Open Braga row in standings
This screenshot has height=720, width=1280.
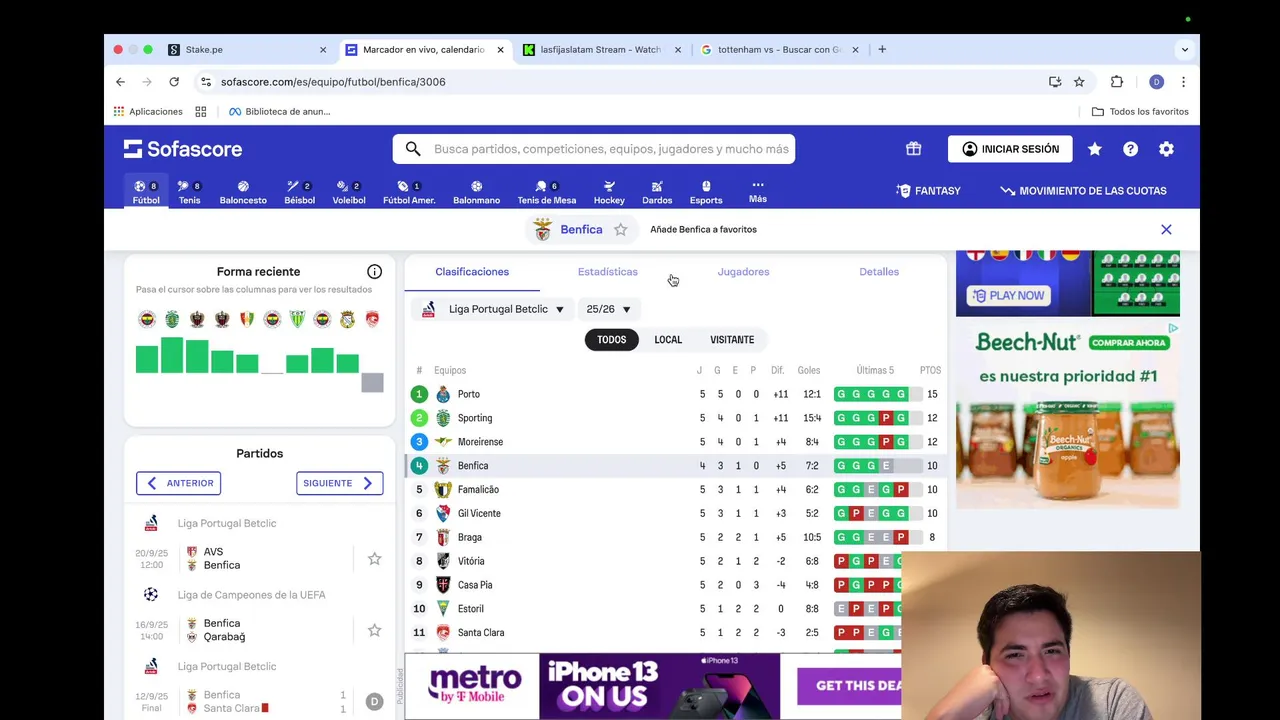point(675,537)
